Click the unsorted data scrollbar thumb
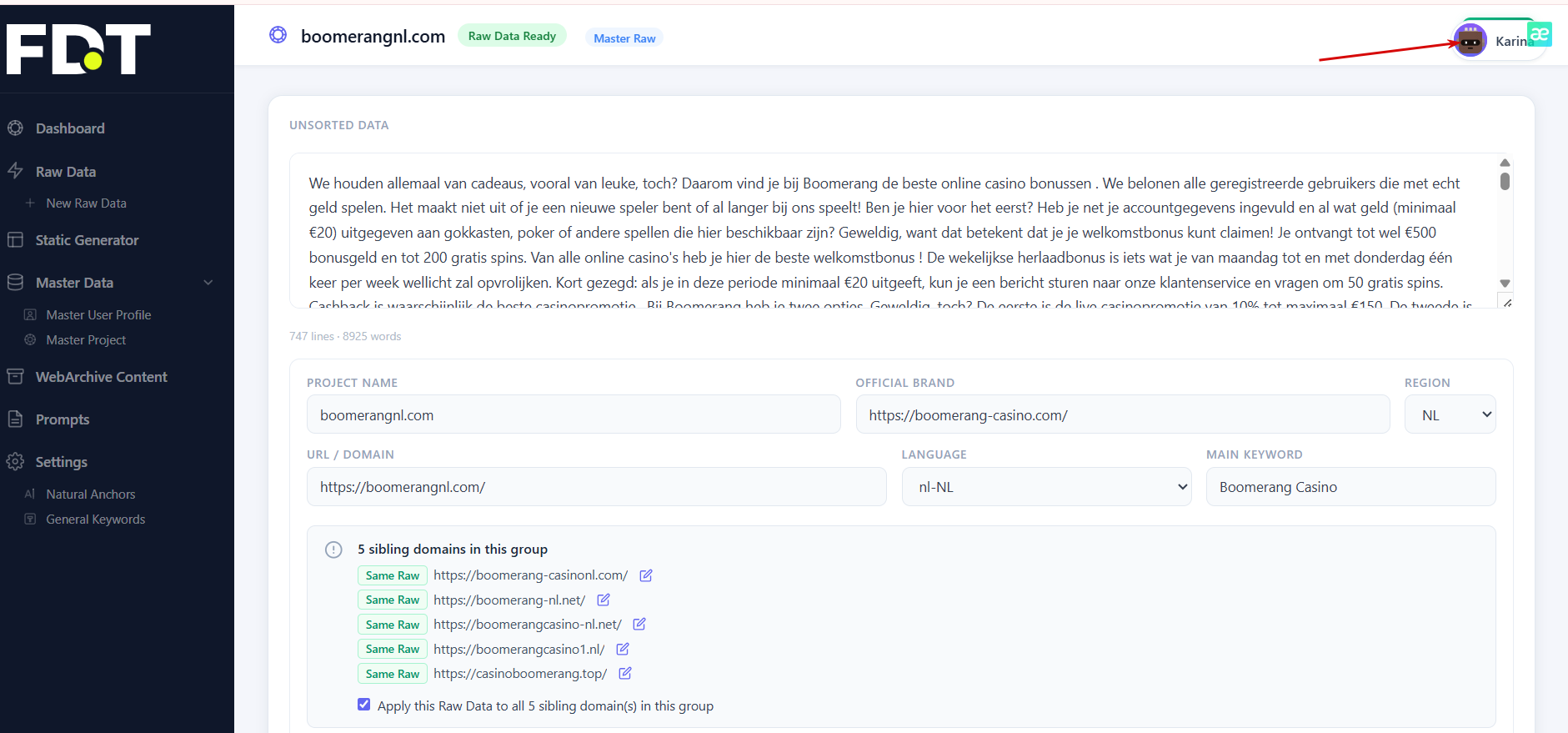 (x=1505, y=181)
